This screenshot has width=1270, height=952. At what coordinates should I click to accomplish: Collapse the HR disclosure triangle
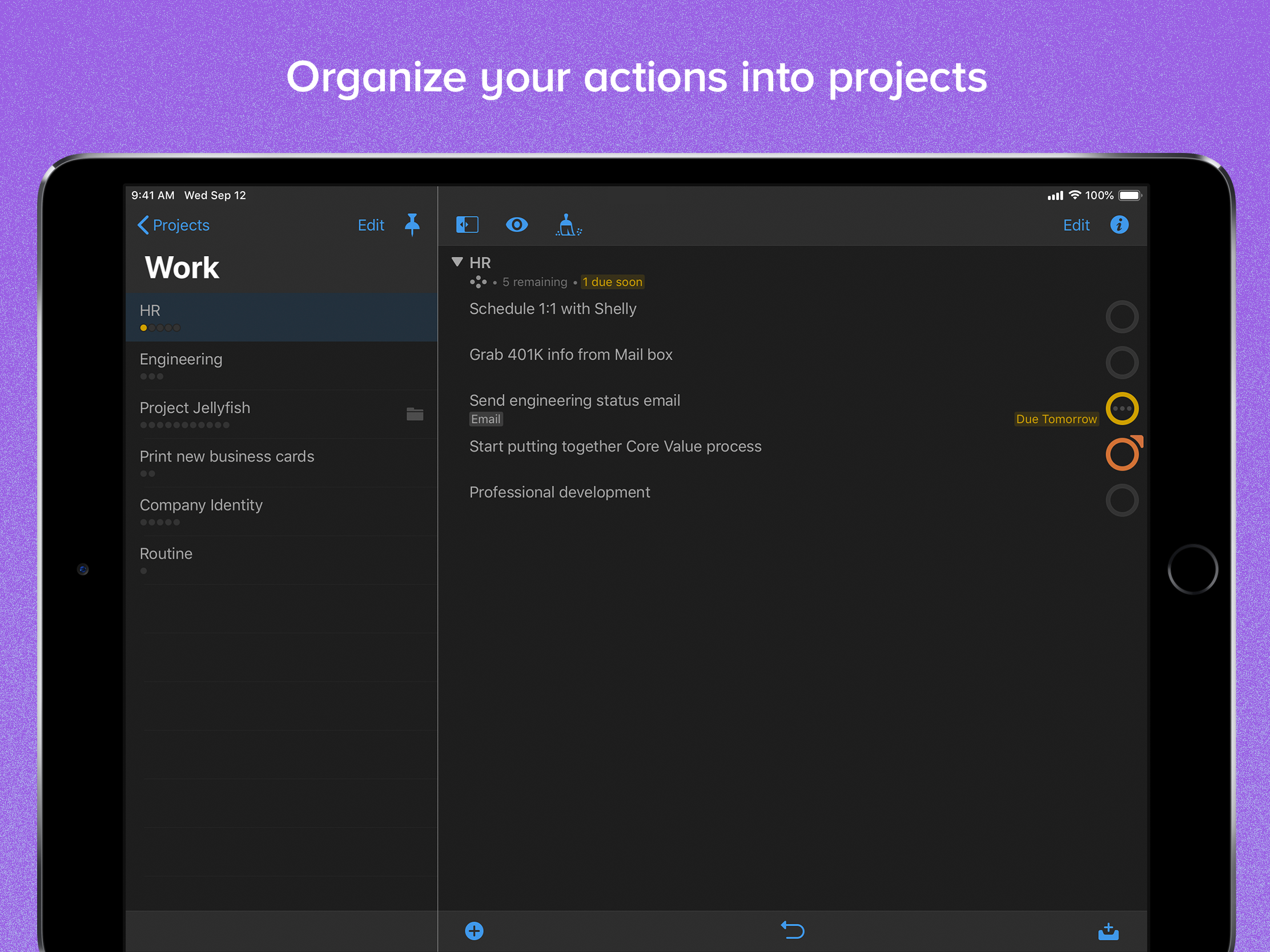click(x=457, y=262)
